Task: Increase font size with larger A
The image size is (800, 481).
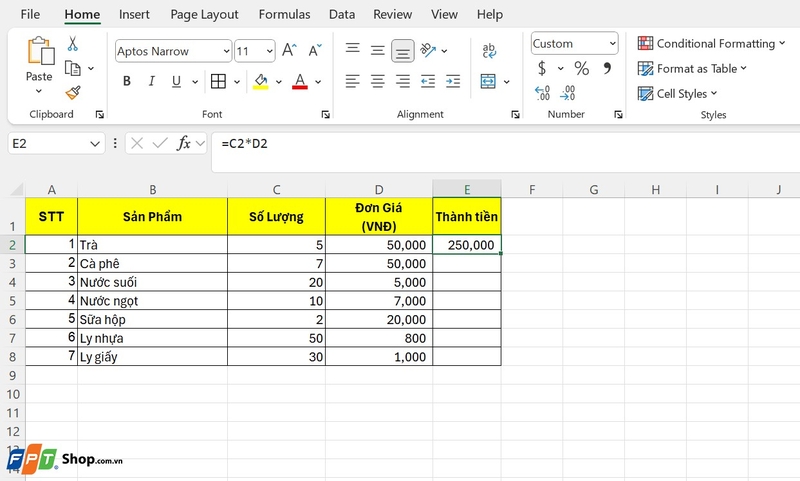Action: [289, 50]
